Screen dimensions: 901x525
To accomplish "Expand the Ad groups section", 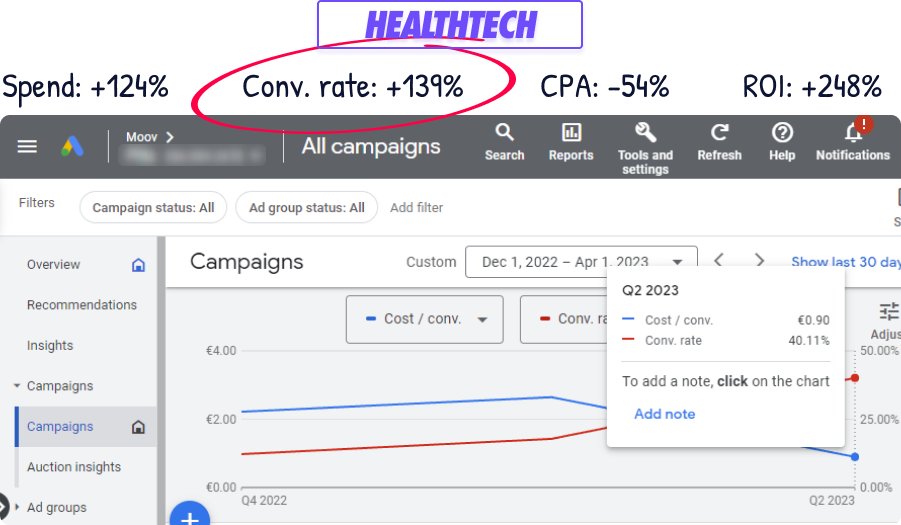I will (x=16, y=507).
